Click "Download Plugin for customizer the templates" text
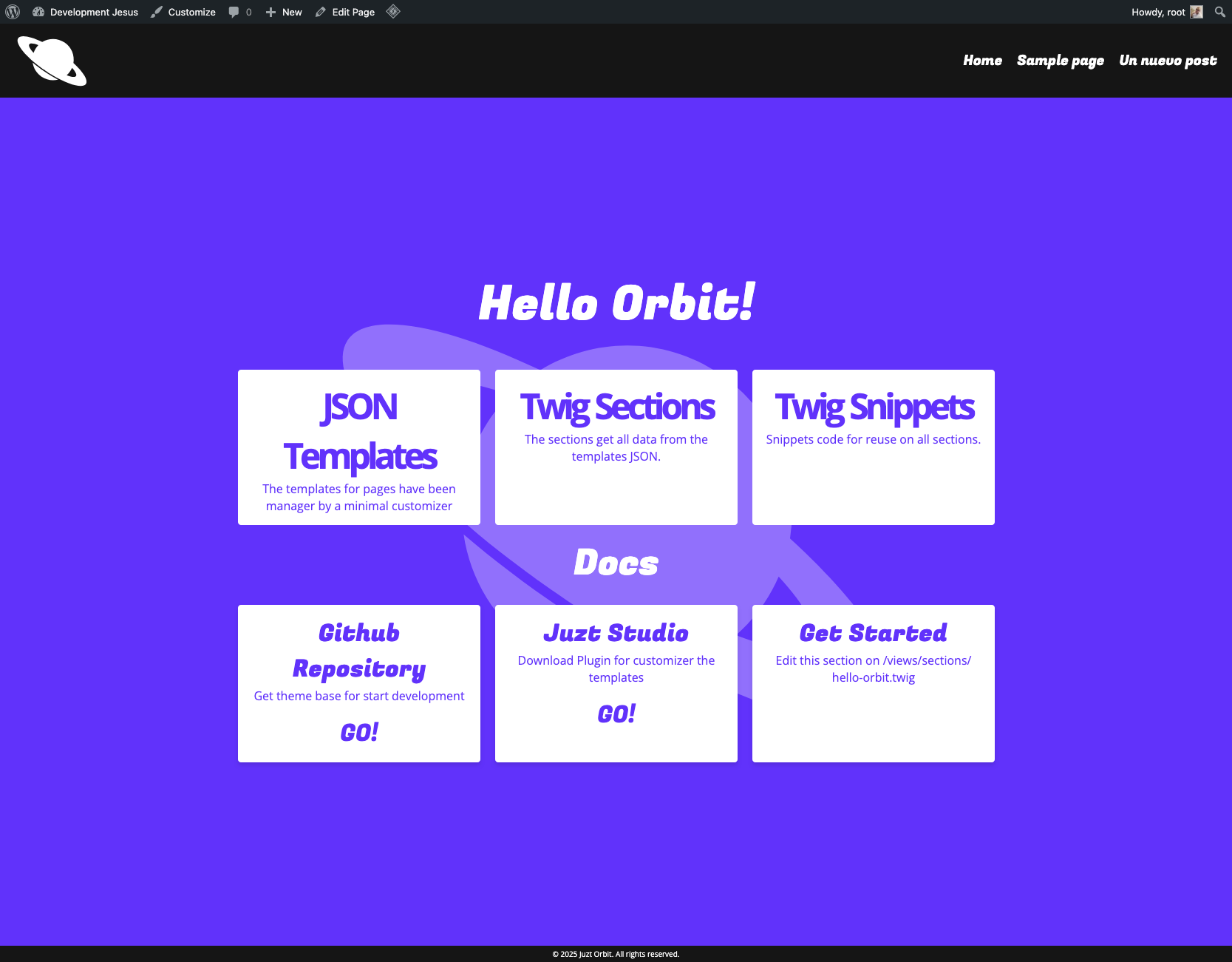This screenshot has width=1232, height=962. coord(616,669)
